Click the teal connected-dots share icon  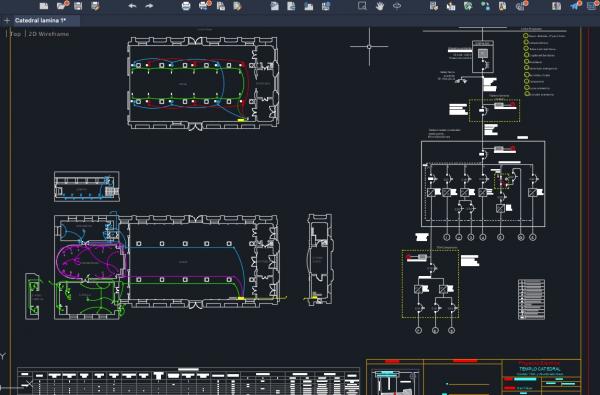(x=485, y=6)
